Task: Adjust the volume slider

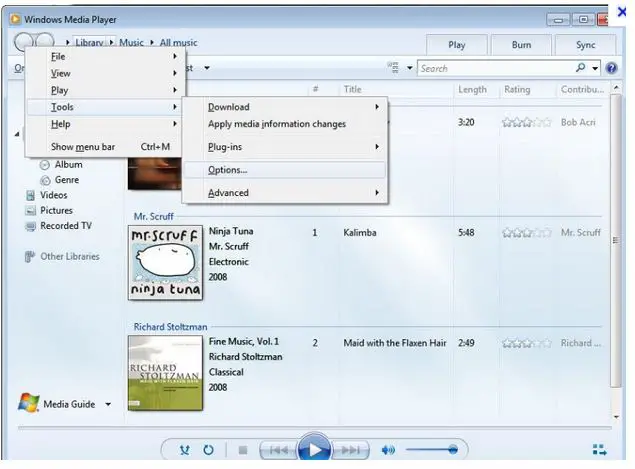Action: (x=432, y=450)
